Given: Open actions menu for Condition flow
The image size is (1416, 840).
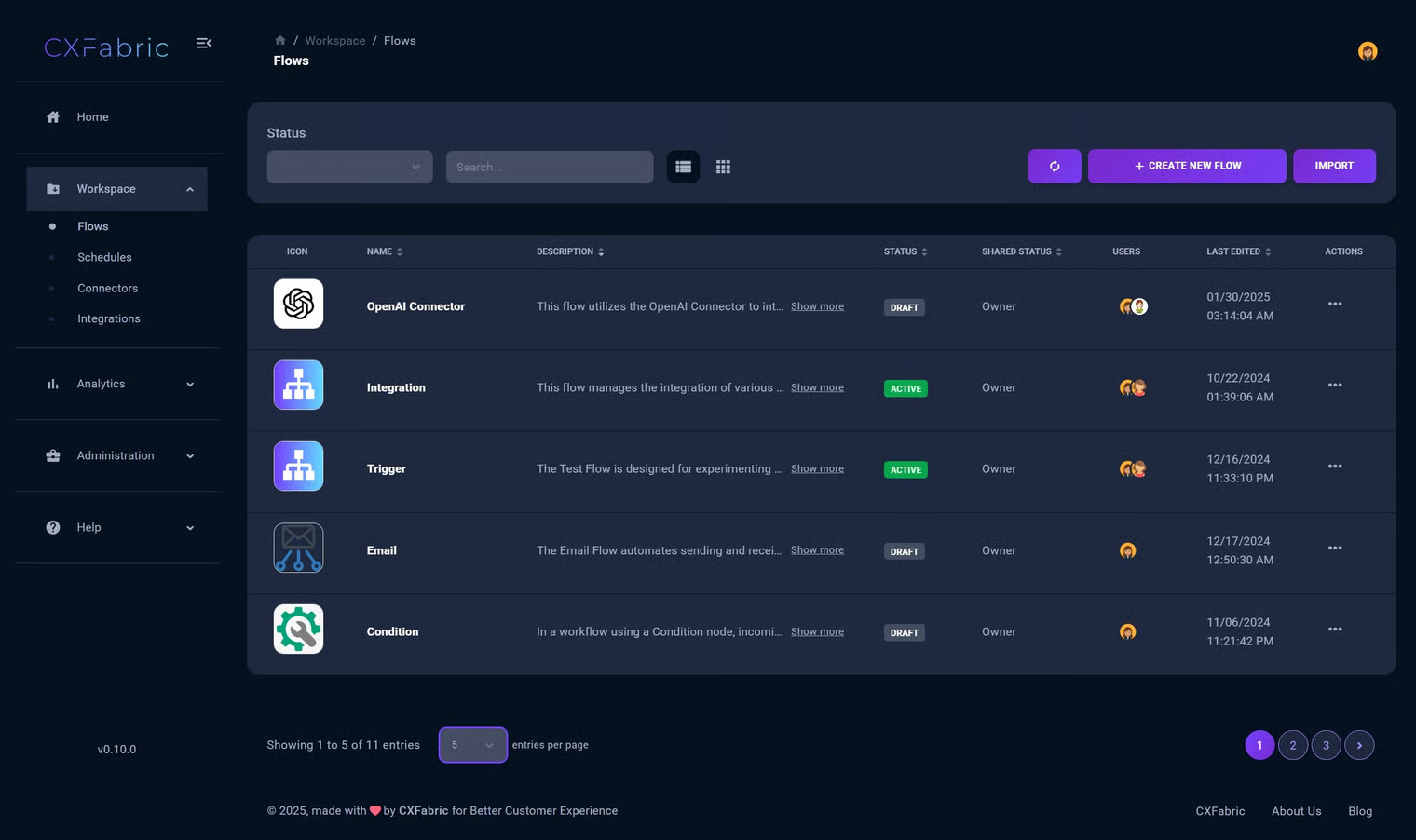Looking at the screenshot, I should click(x=1334, y=630).
